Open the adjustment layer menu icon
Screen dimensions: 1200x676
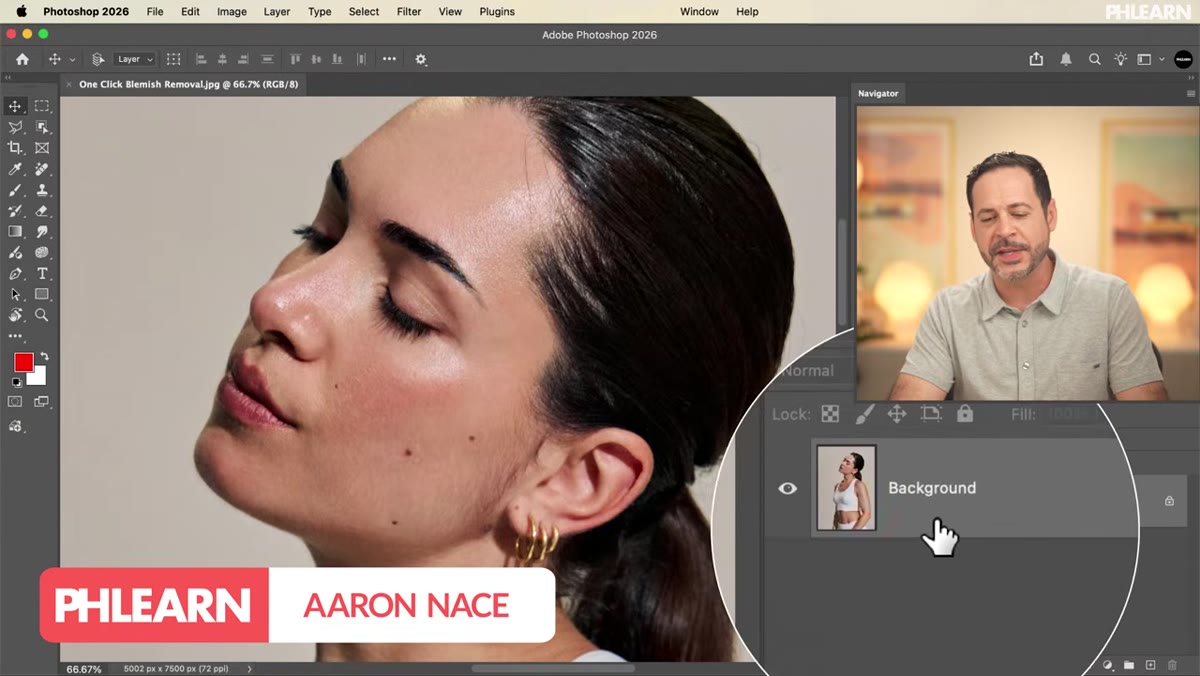(x=1108, y=665)
